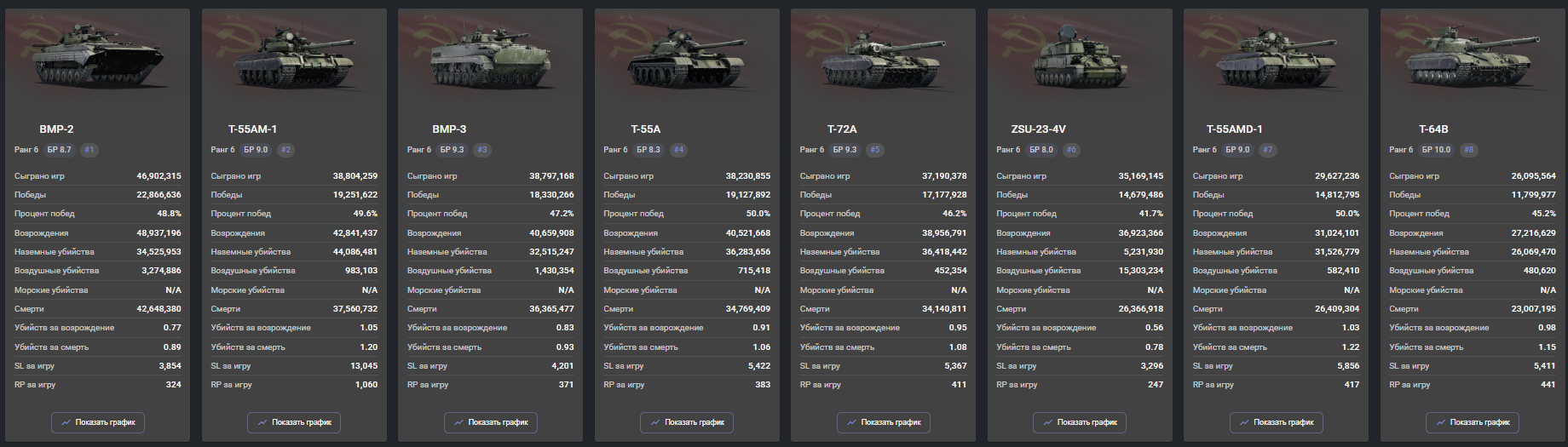Show the graph for BMP-2

[98, 422]
